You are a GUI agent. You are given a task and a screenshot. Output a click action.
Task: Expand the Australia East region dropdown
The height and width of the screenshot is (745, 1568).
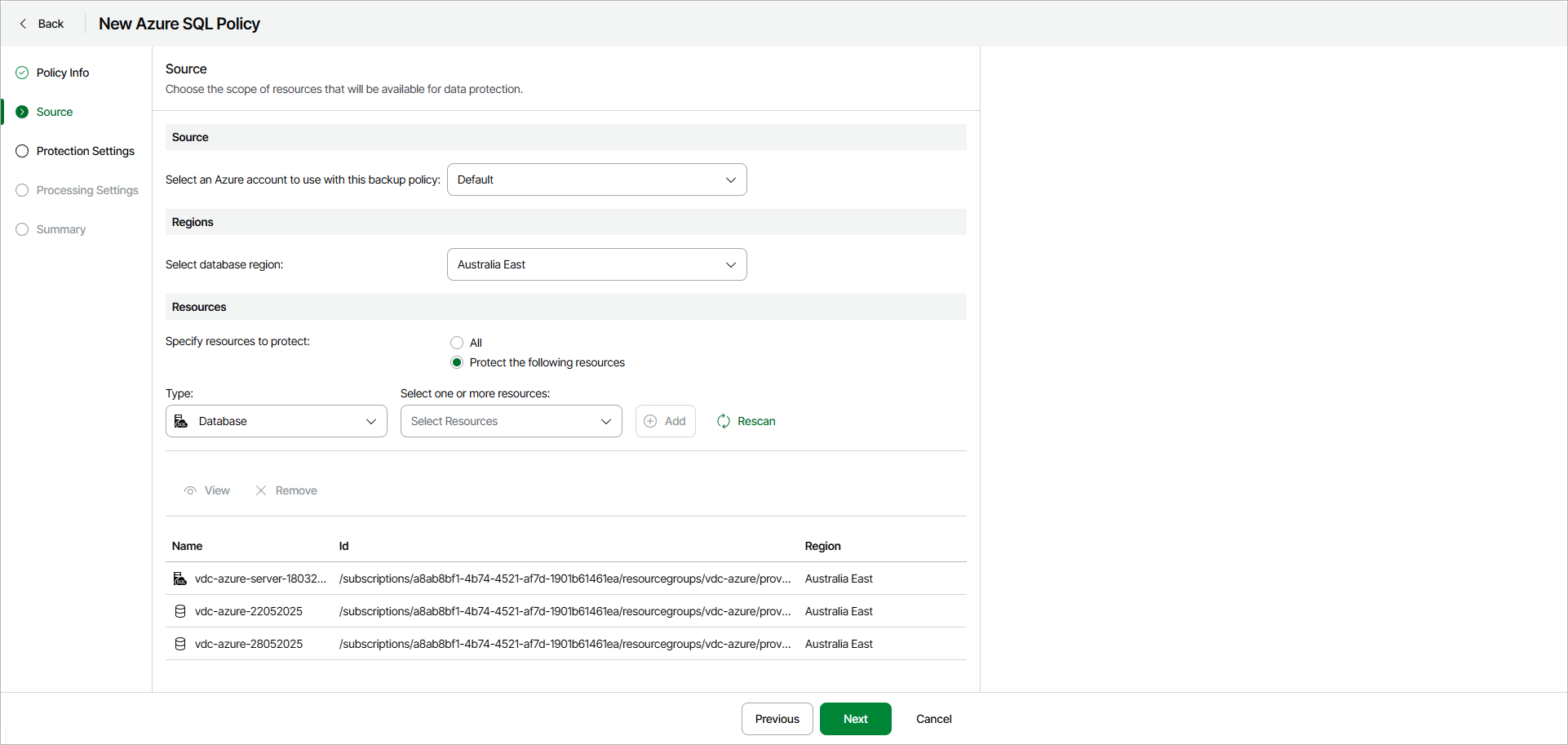(596, 264)
